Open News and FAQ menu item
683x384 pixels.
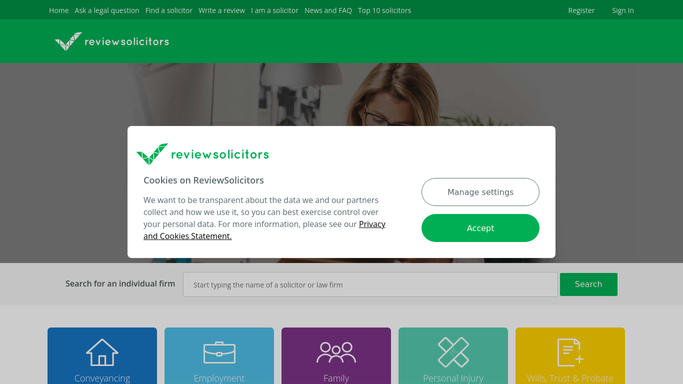328,10
